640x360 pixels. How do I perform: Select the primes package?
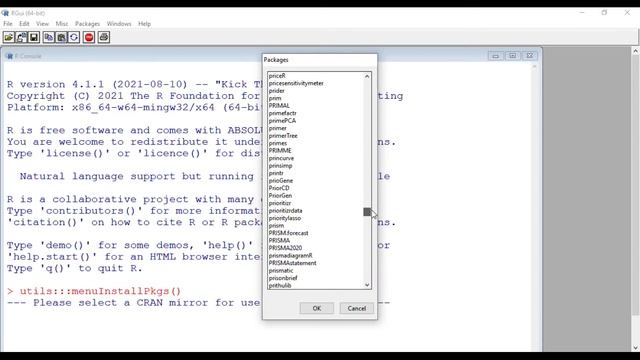278,143
